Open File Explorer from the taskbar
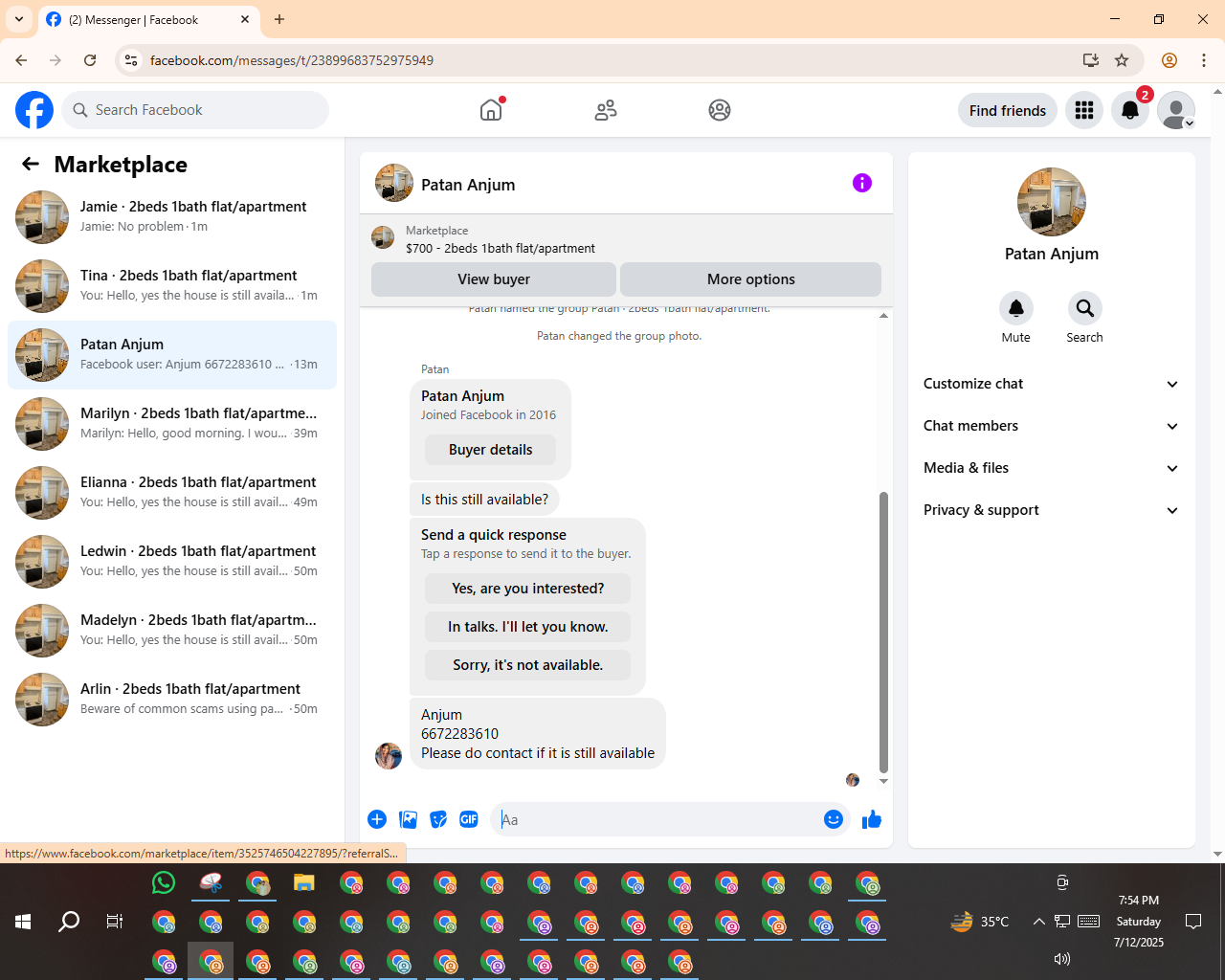 (304, 882)
